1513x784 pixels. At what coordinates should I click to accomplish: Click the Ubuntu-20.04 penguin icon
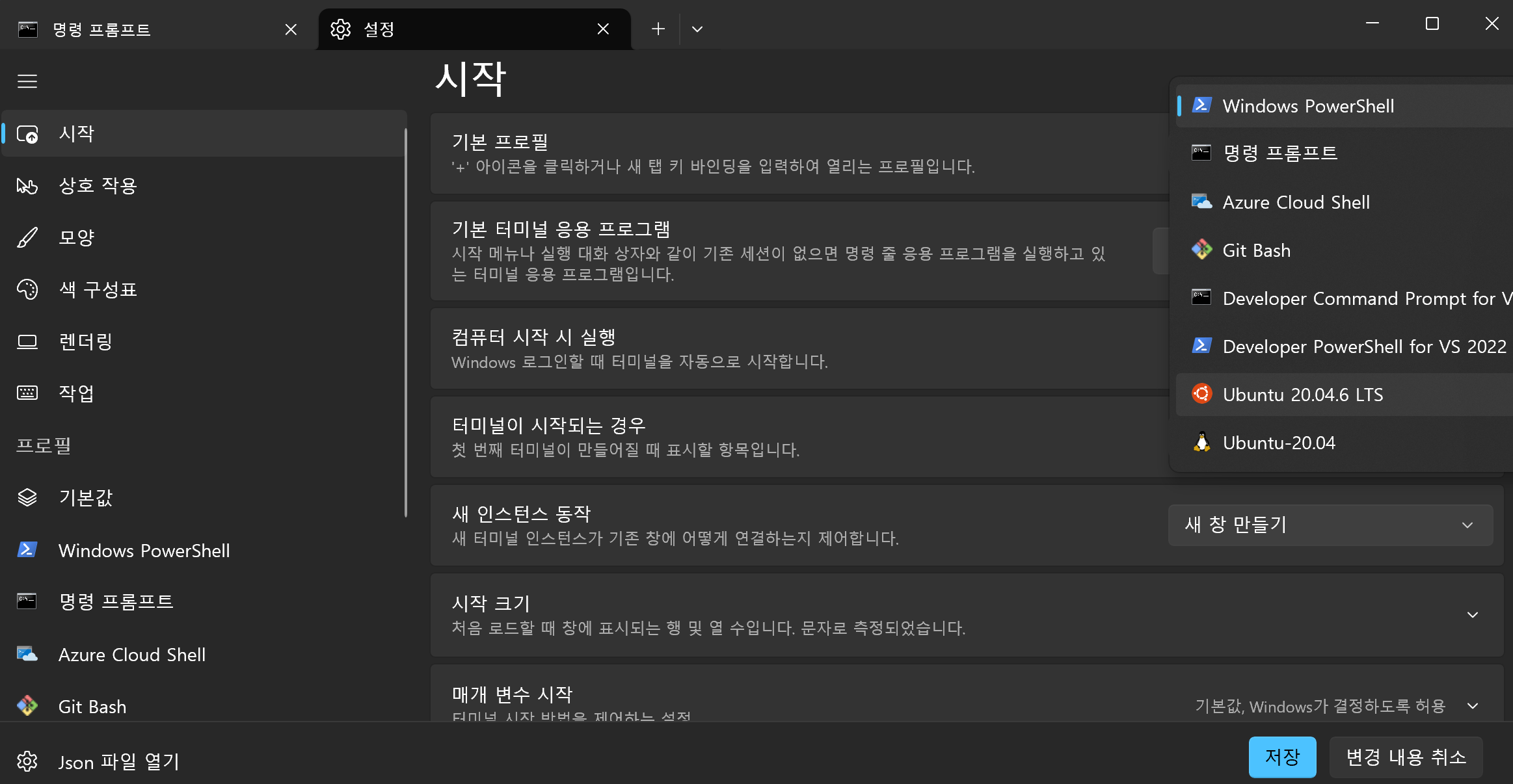click(x=1201, y=442)
